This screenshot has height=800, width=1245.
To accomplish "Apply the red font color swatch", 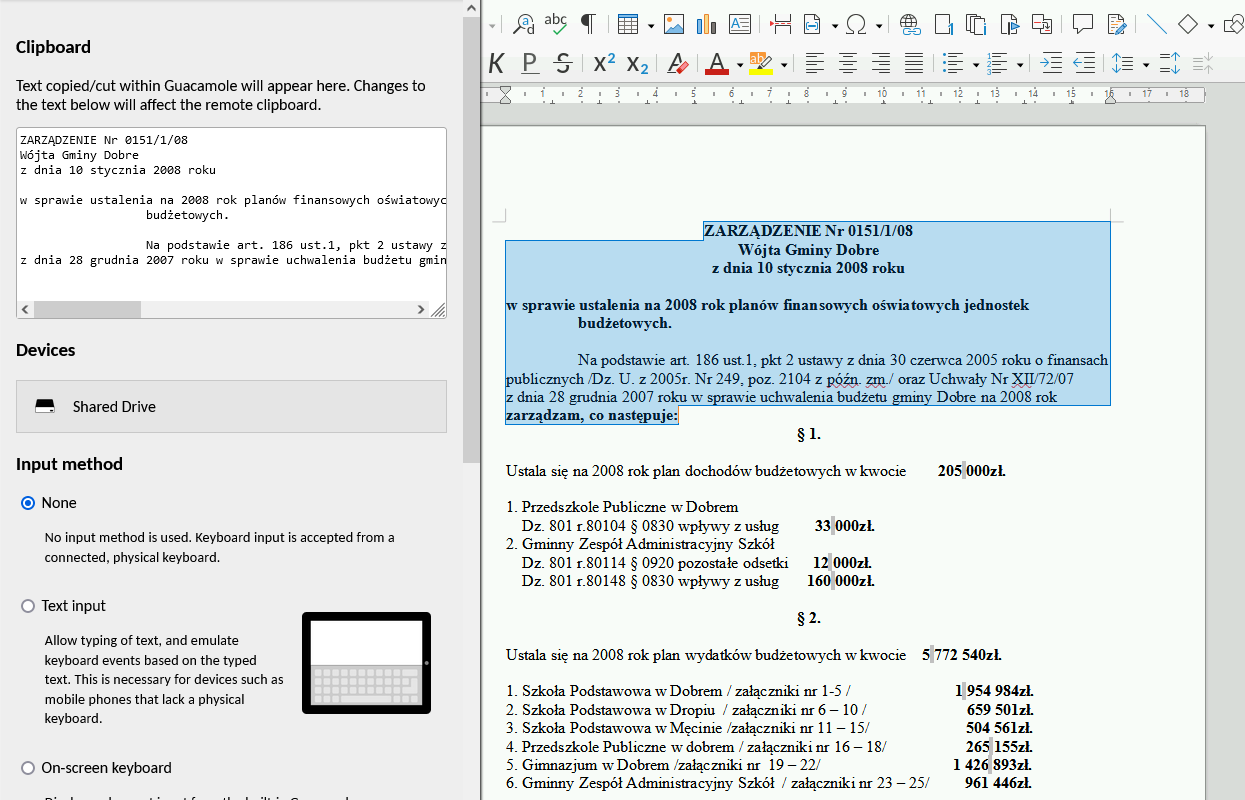I will point(717,64).
